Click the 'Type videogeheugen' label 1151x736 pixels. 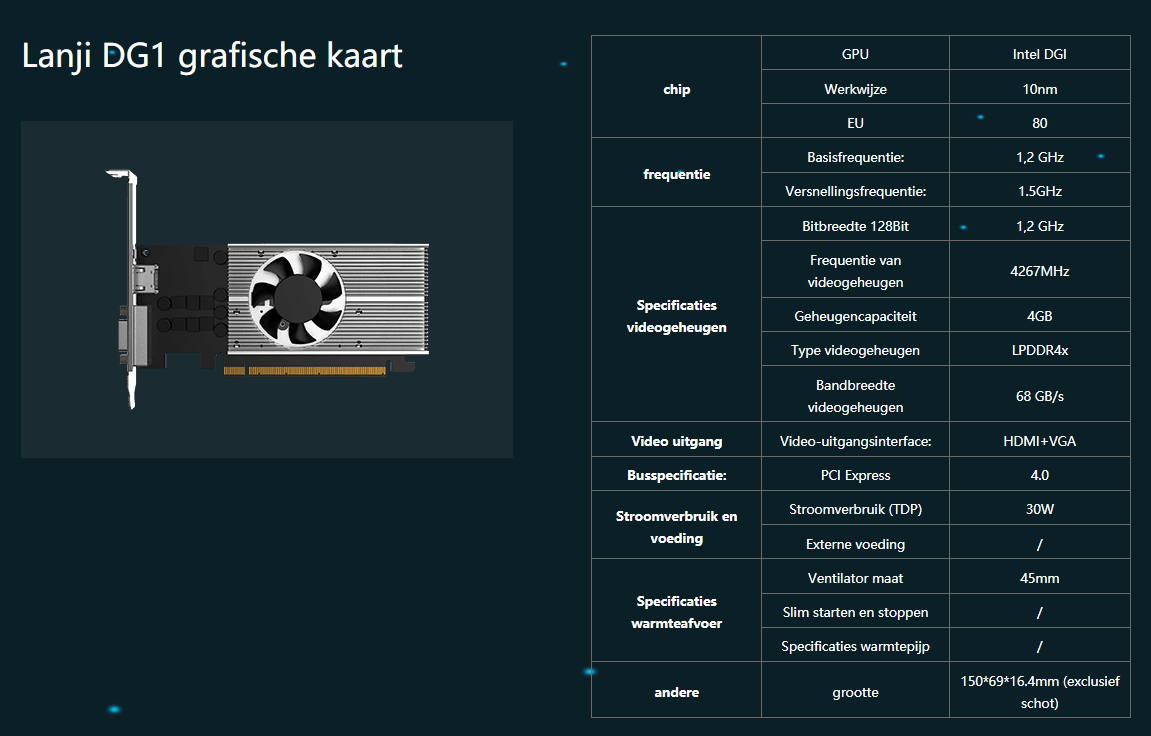(855, 349)
